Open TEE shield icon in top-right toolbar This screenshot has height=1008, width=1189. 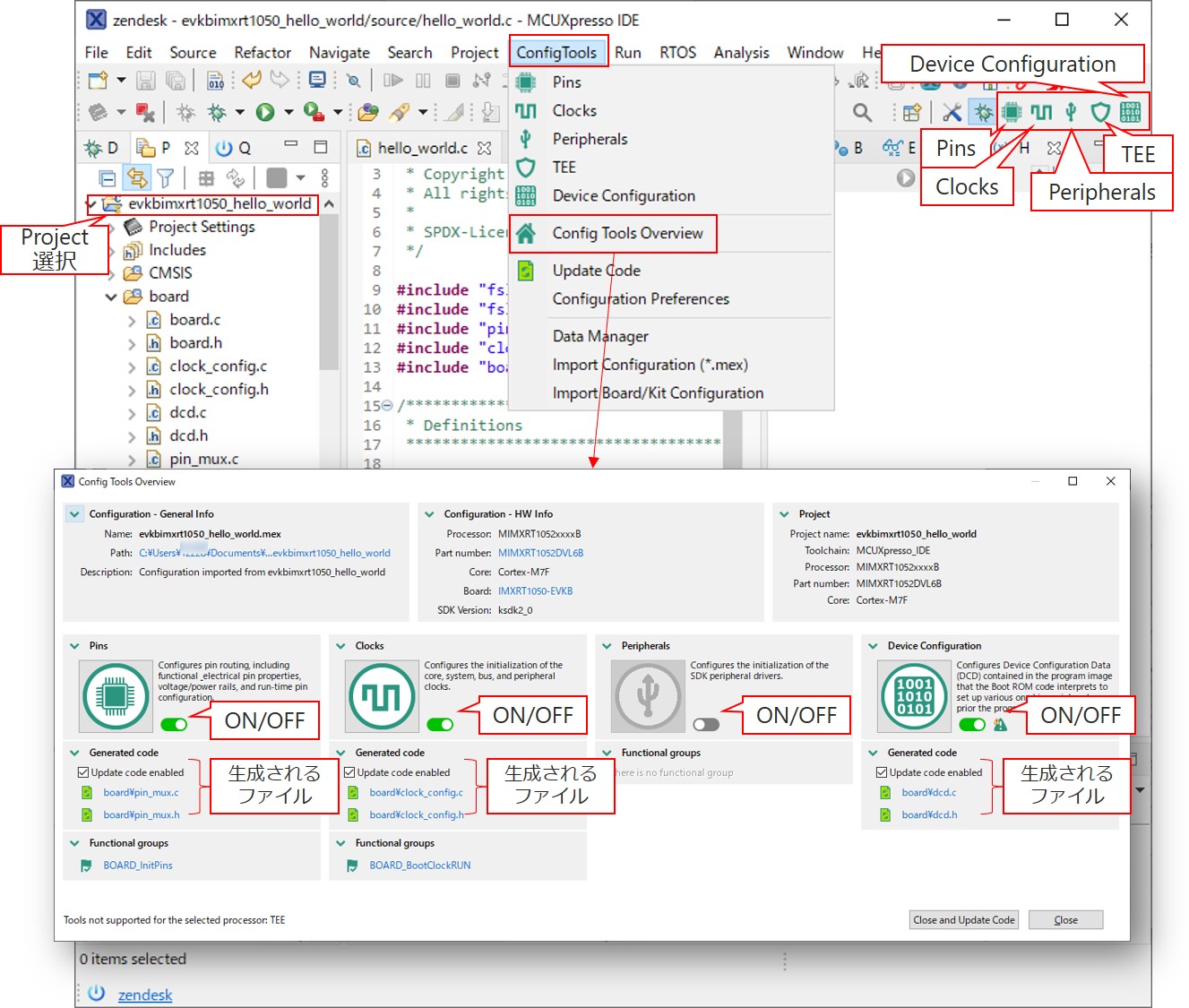coord(1100,112)
